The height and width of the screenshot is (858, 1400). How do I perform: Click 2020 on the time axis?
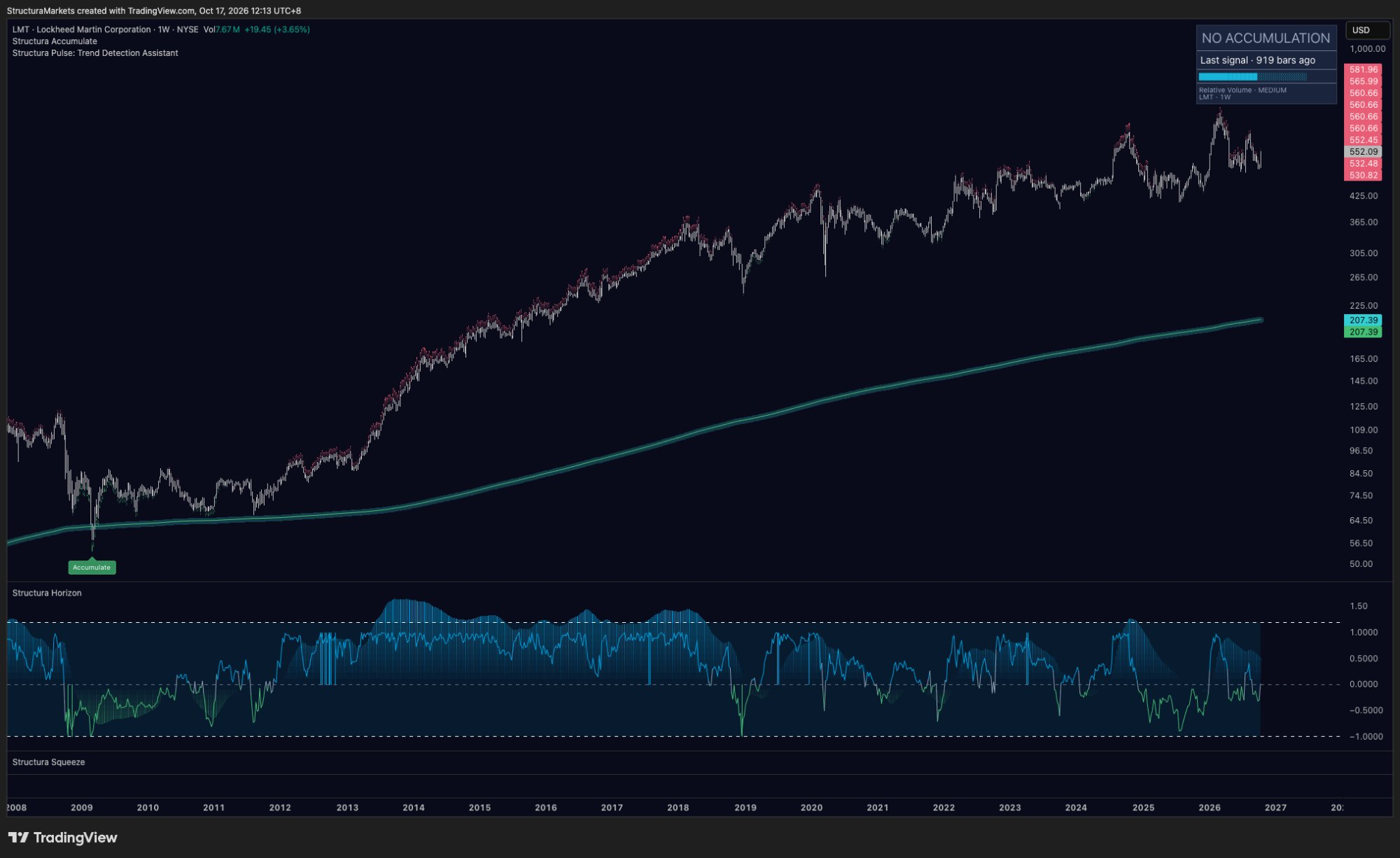812,808
